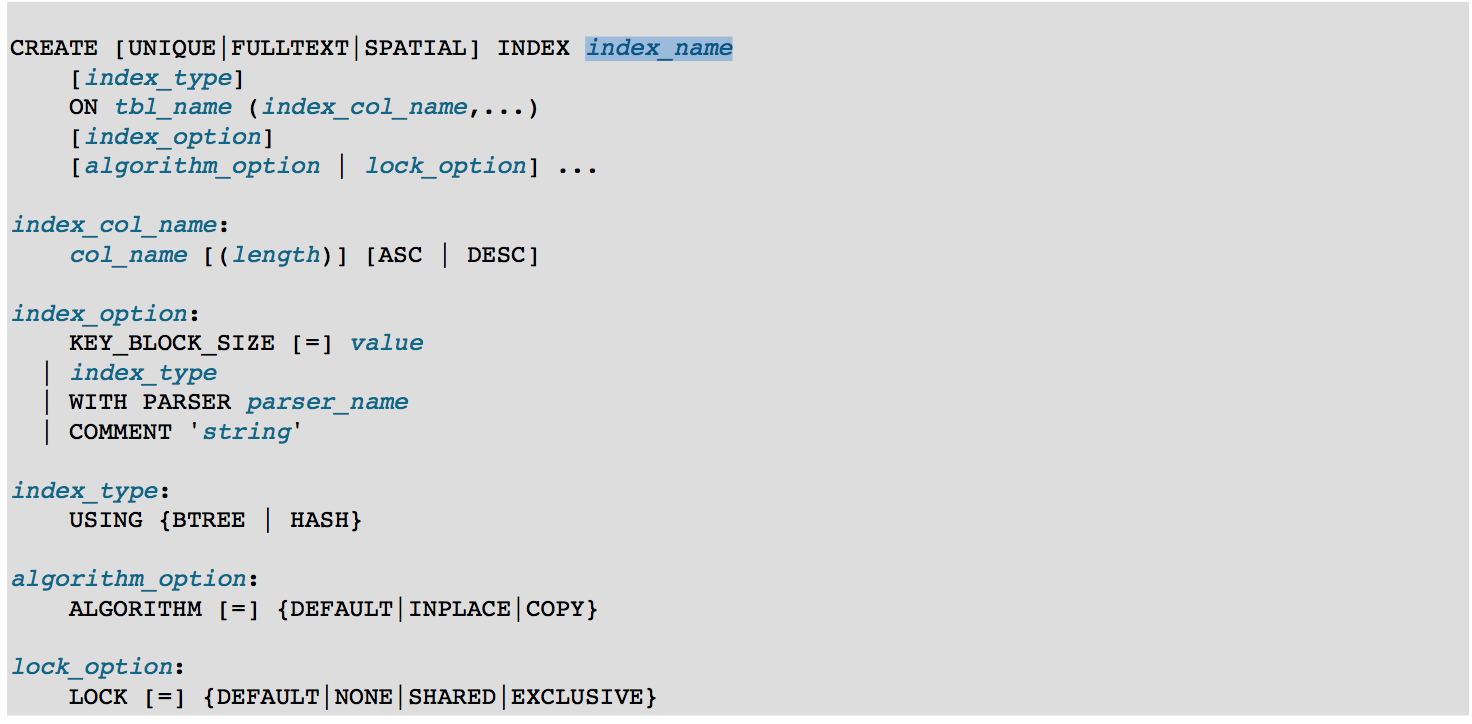Click value after KEY_BLOCK_SIZE
1472x724 pixels.
point(387,343)
